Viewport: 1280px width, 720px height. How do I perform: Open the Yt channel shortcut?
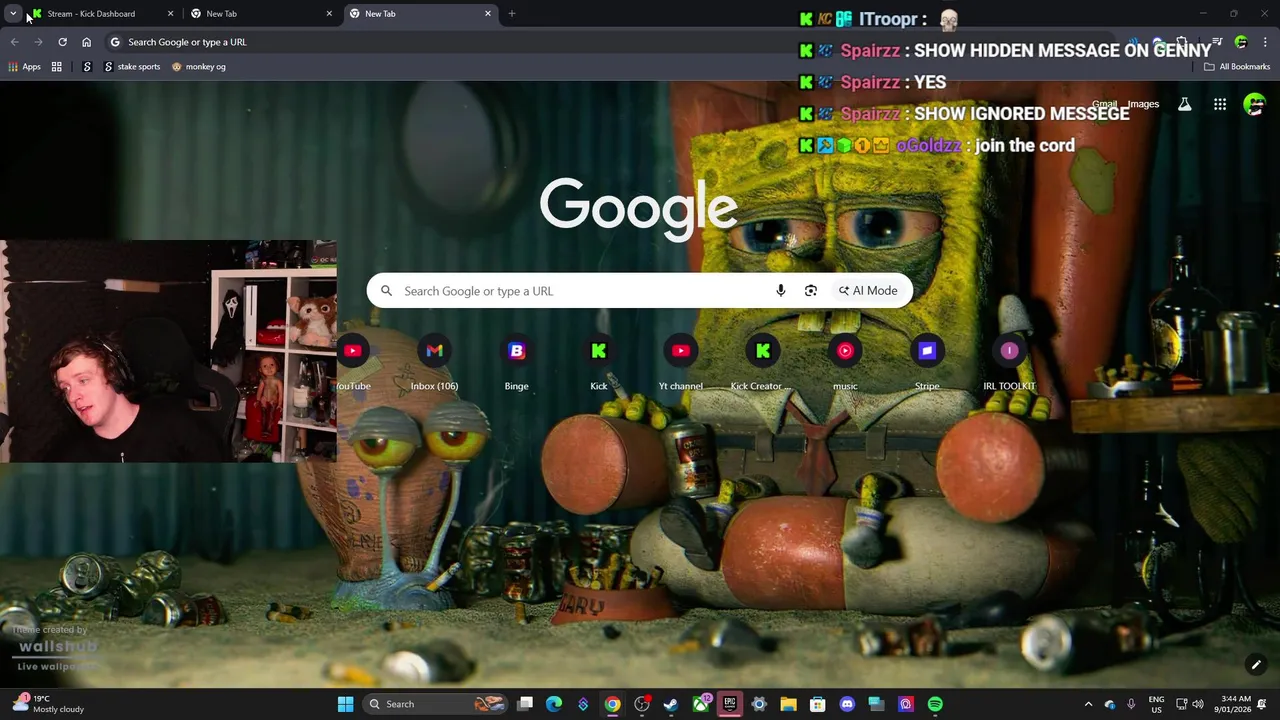click(x=681, y=363)
